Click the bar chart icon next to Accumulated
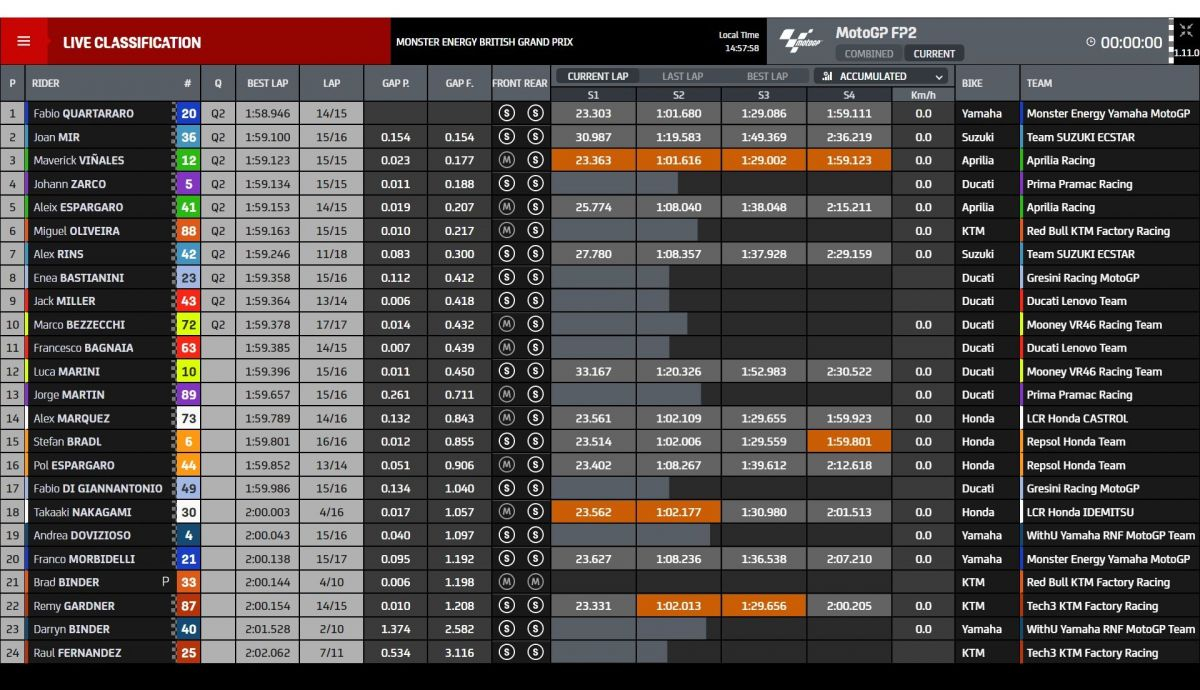 pyautogui.click(x=827, y=76)
